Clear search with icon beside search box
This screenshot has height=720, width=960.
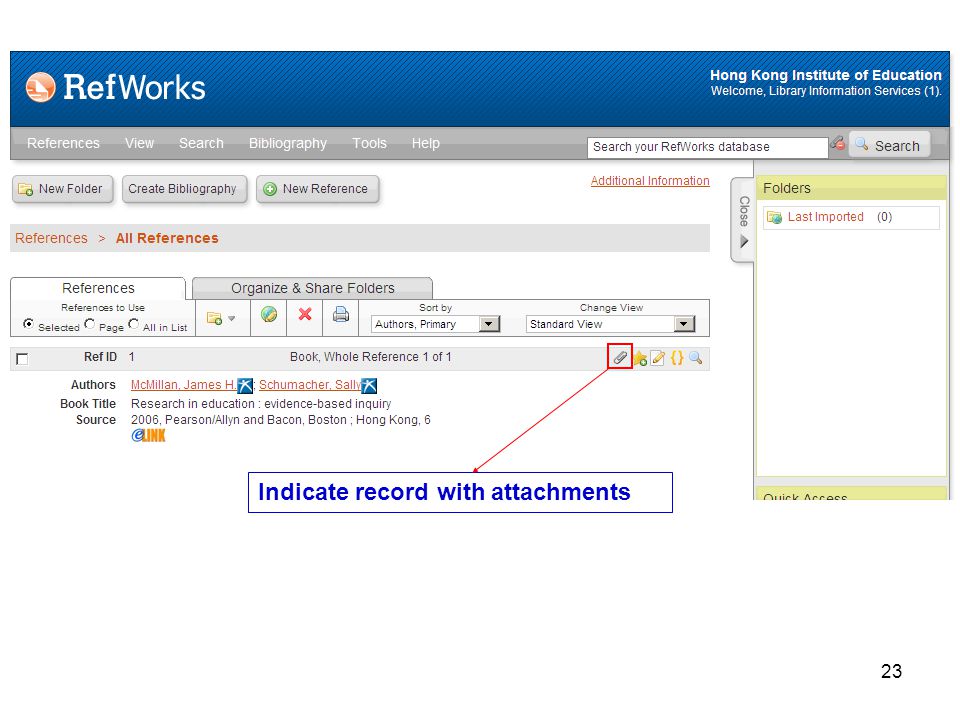pyautogui.click(x=838, y=144)
